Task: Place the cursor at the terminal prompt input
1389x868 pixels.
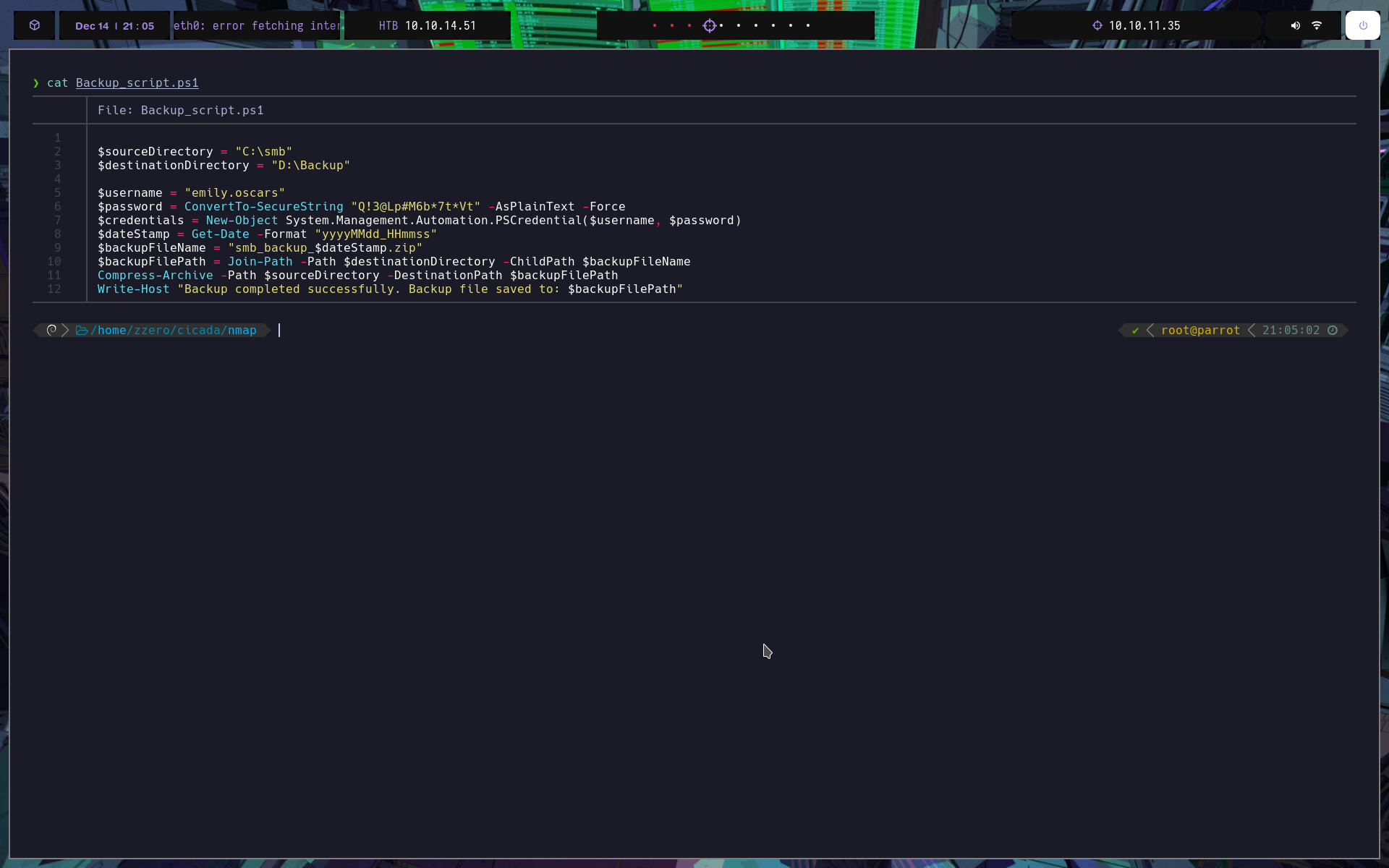Action: click(279, 331)
